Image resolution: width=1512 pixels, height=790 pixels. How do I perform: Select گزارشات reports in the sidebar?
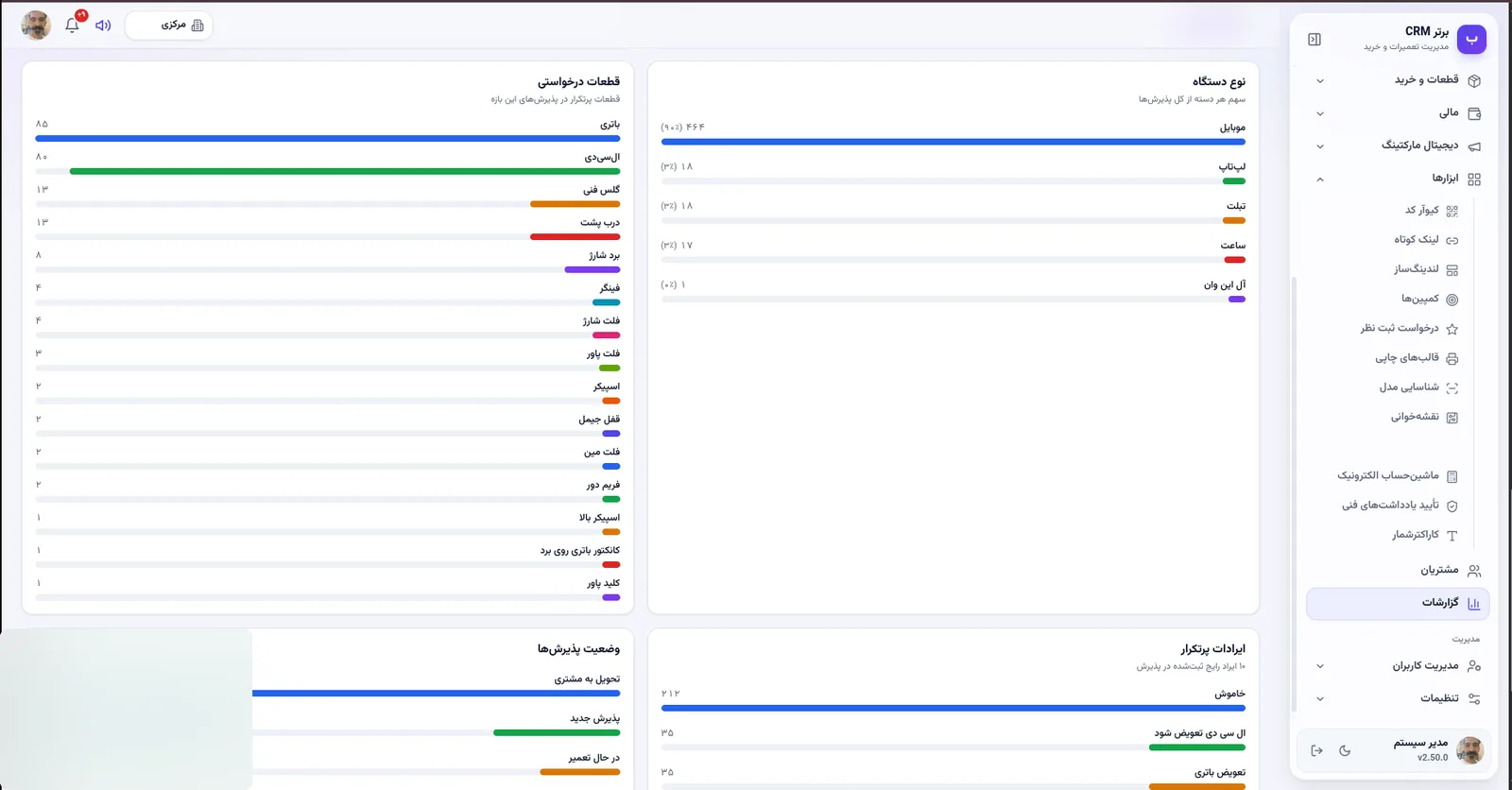pos(1399,603)
